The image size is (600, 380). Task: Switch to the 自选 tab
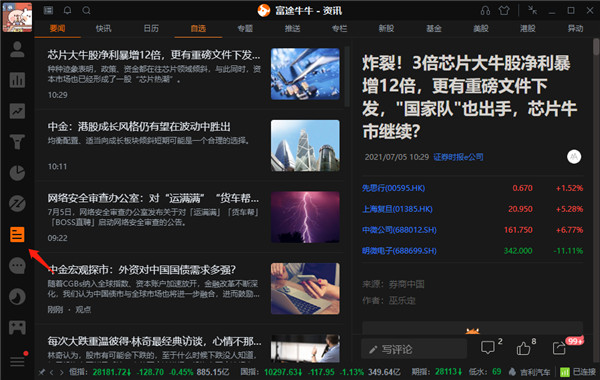pyautogui.click(x=198, y=28)
